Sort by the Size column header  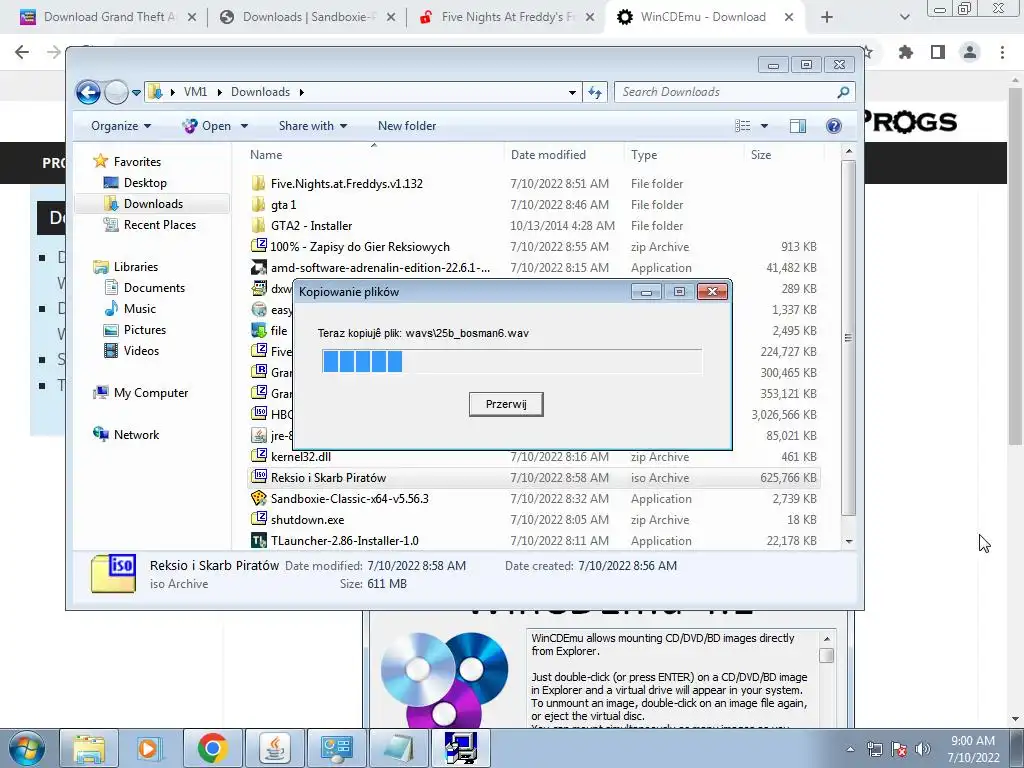point(761,155)
